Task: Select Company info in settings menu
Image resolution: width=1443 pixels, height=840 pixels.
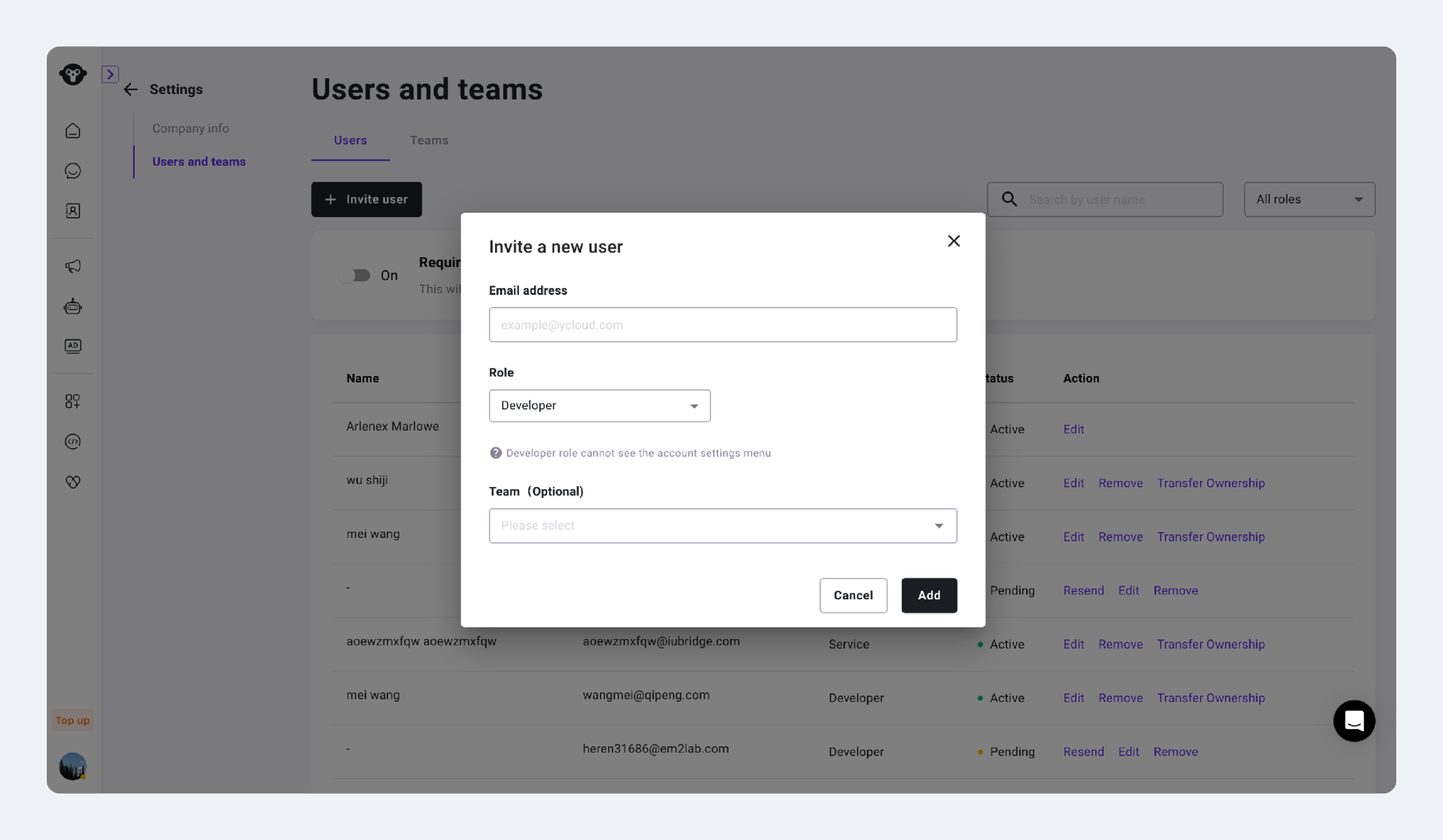Action: (x=190, y=128)
